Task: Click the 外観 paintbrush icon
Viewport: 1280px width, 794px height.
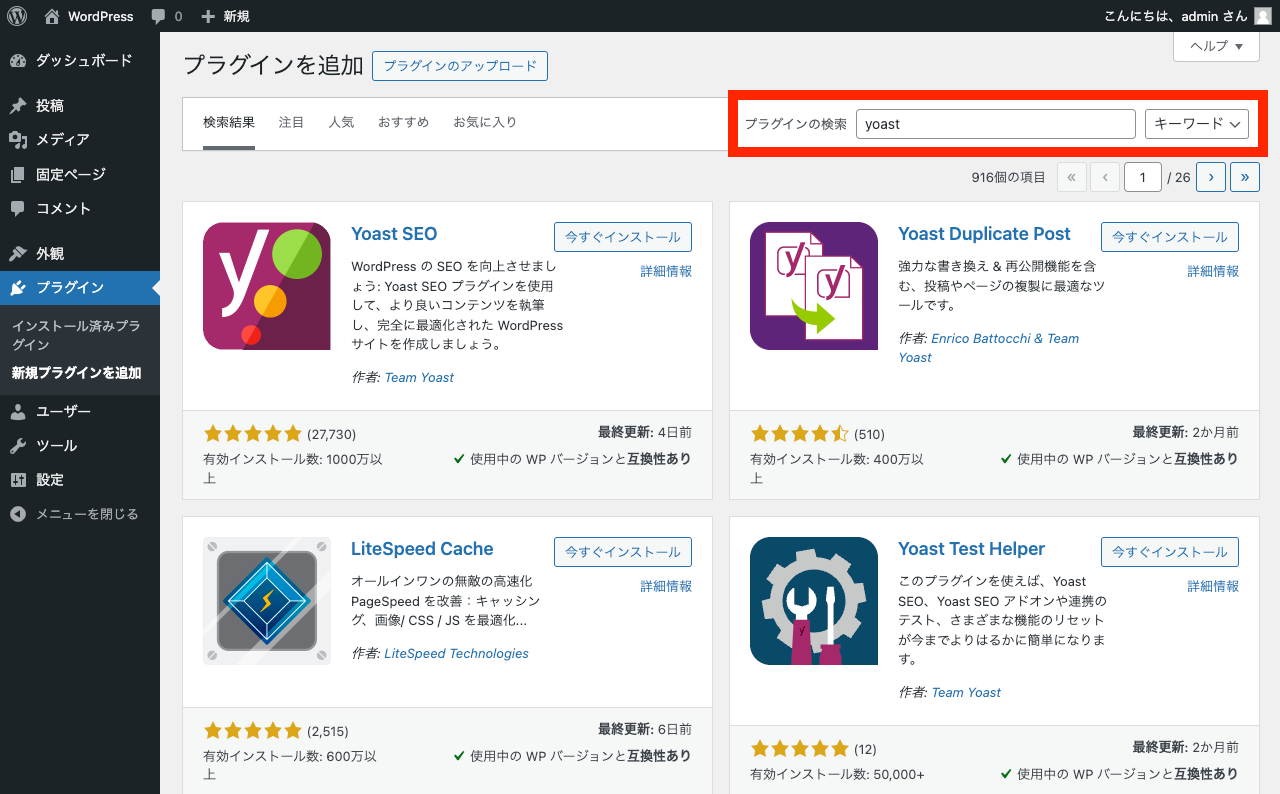Action: pyautogui.click(x=18, y=253)
